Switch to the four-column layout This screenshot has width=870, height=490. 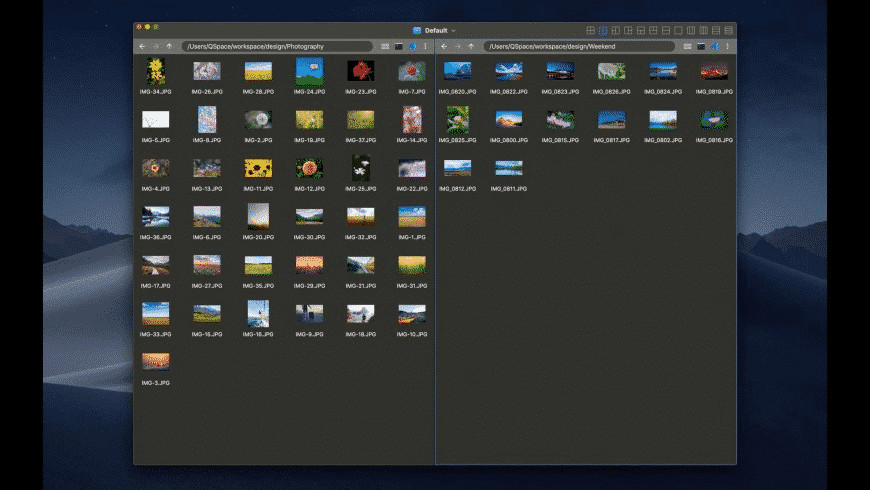pyautogui.click(x=704, y=30)
